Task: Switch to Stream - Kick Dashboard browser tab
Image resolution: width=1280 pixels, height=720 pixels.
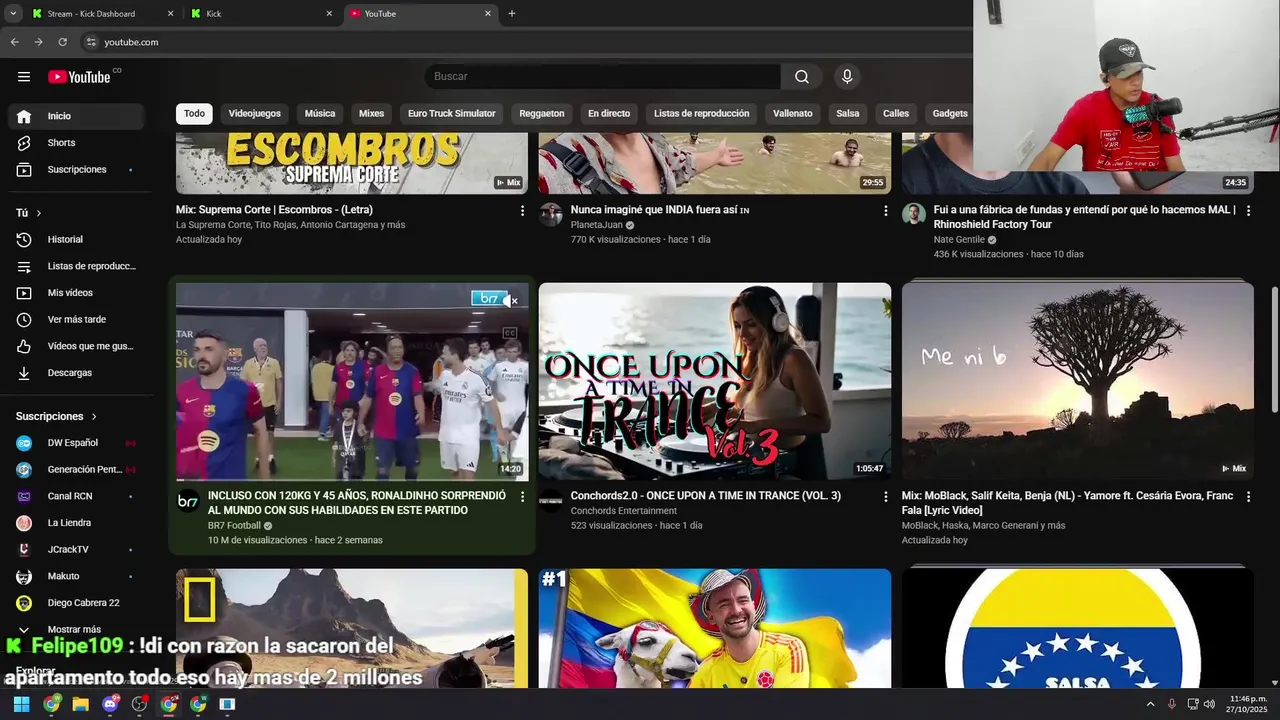Action: (102, 14)
